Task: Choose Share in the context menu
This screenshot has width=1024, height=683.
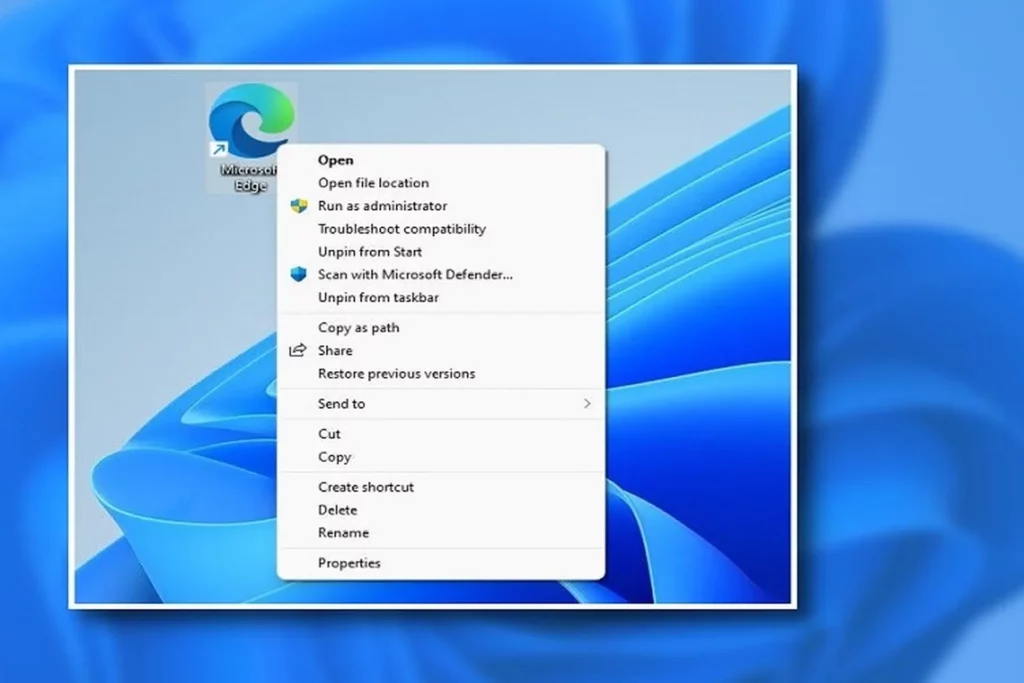Action: pyautogui.click(x=441, y=351)
